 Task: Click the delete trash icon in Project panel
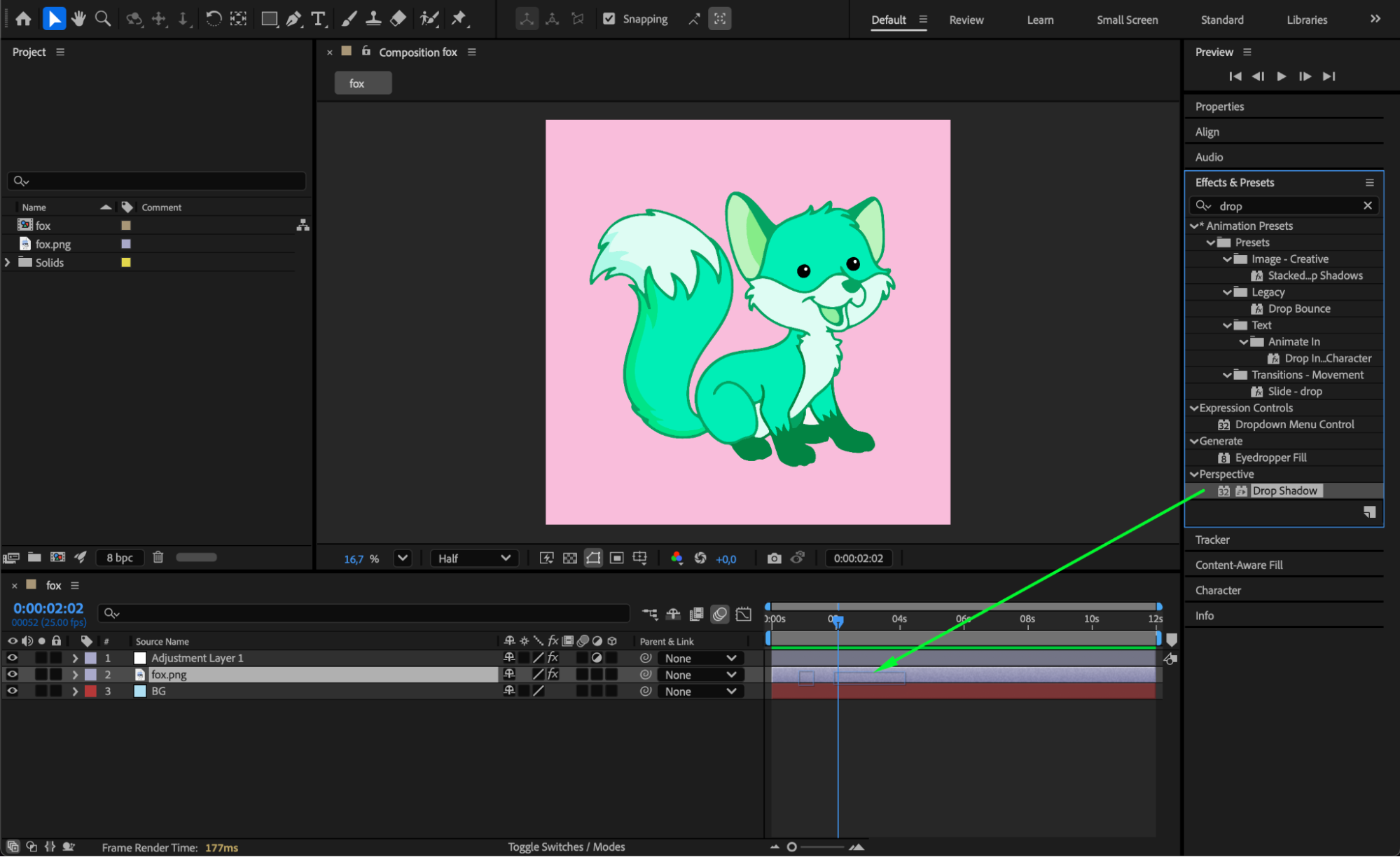(x=158, y=557)
